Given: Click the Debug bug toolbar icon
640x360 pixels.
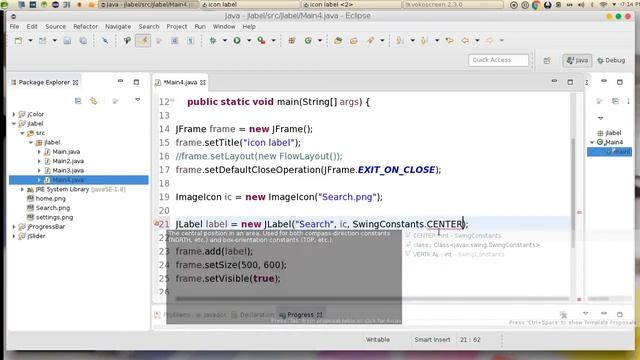Looking at the screenshot, I should click(213, 40).
